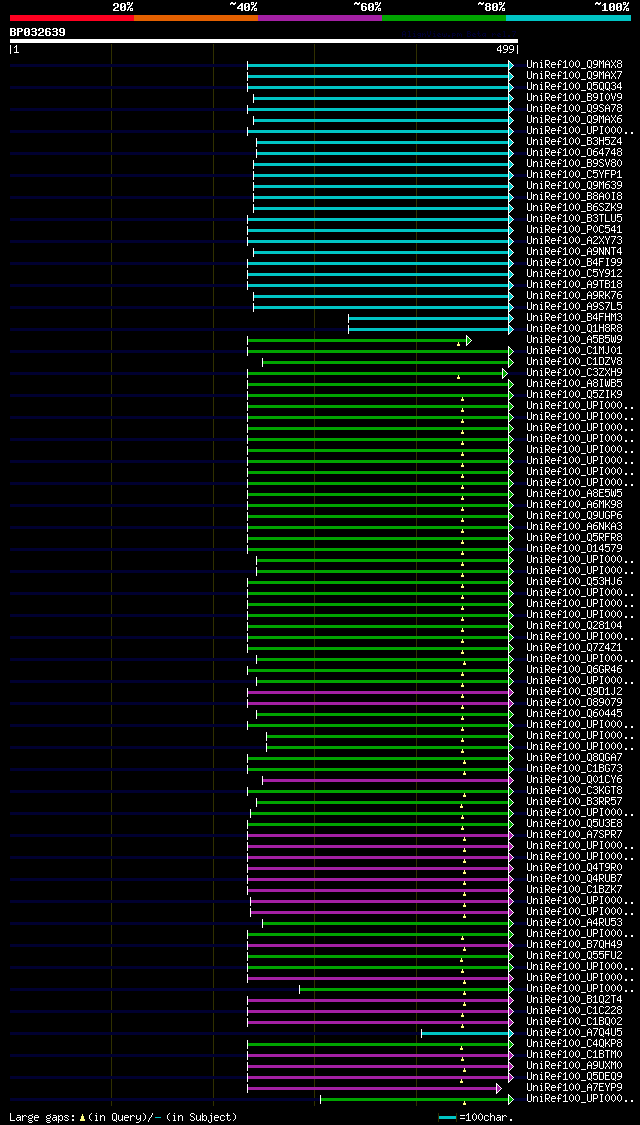The image size is (640, 1125).
Task: Select the UniRef100_Q6GR46 label
Action: [574, 669]
